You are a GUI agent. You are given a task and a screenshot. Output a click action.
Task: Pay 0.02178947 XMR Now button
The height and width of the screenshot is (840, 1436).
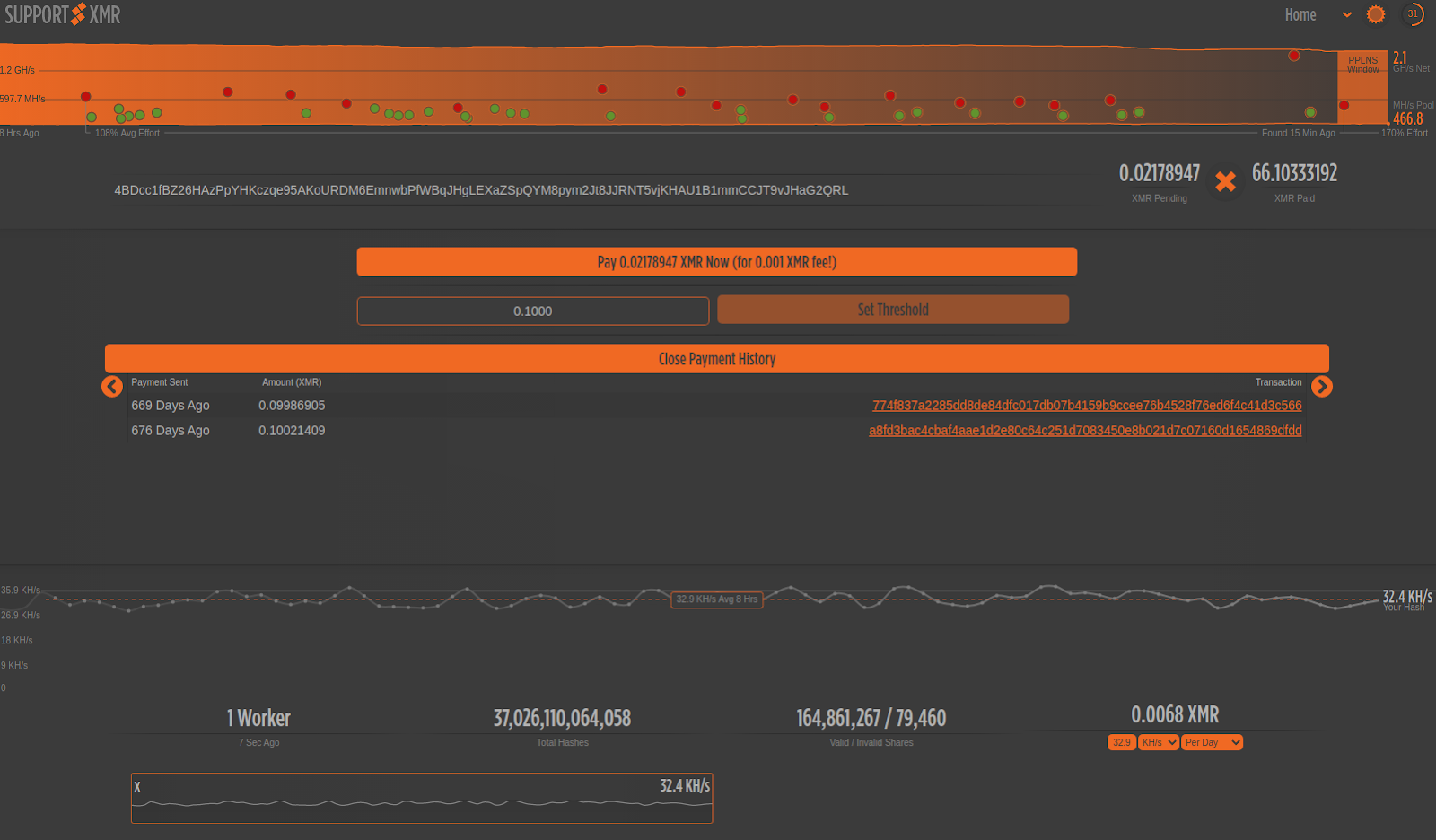click(716, 262)
